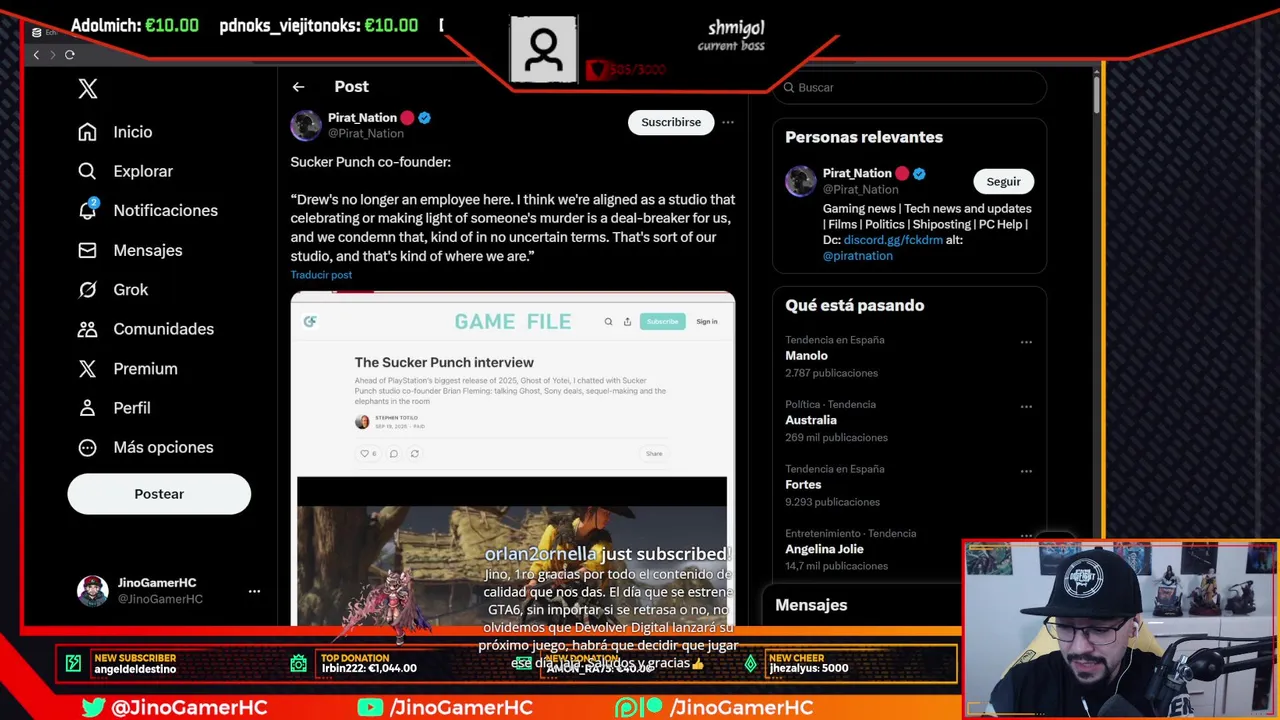Click the Mensajes envelope icon

[x=88, y=250]
